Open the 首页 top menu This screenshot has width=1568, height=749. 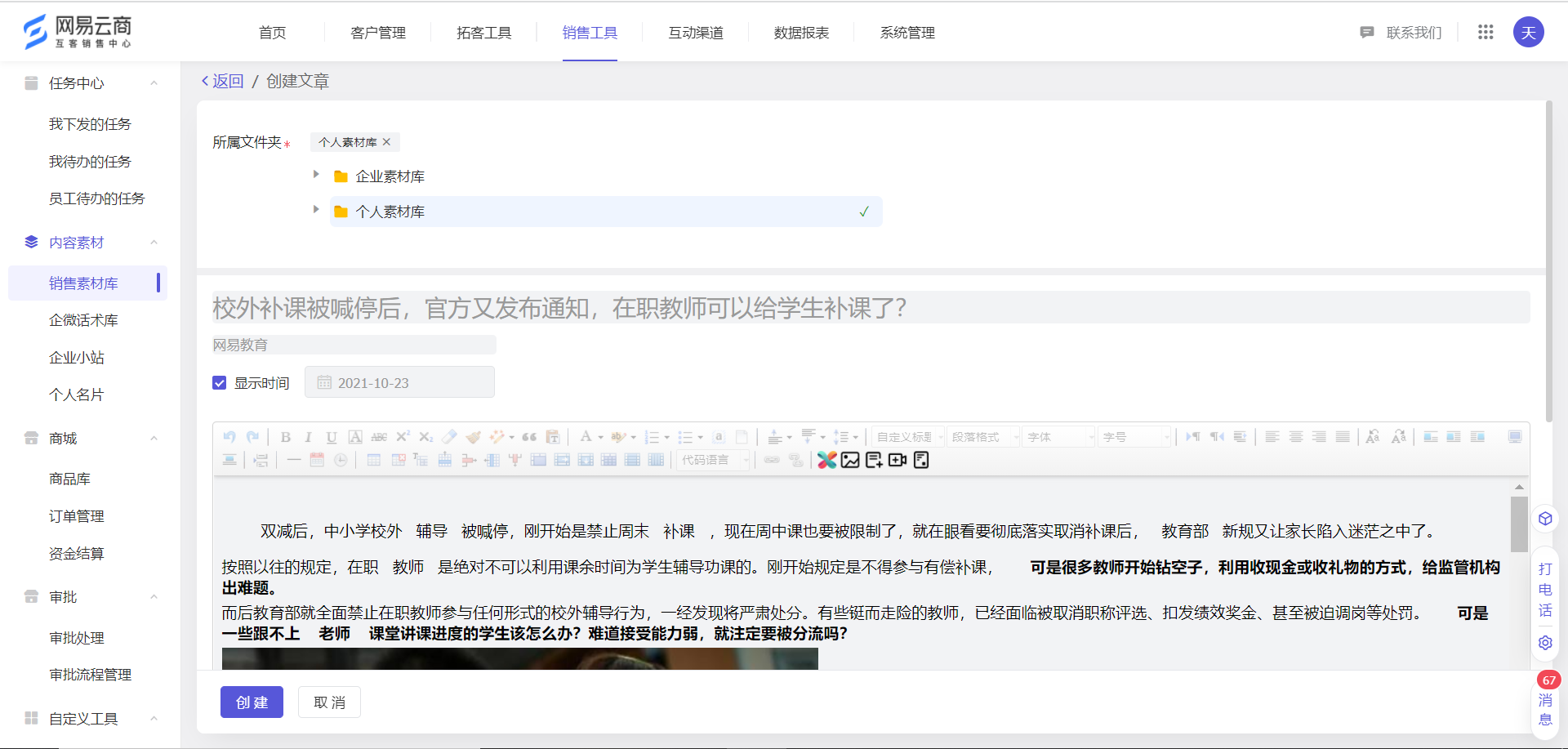pyautogui.click(x=272, y=33)
